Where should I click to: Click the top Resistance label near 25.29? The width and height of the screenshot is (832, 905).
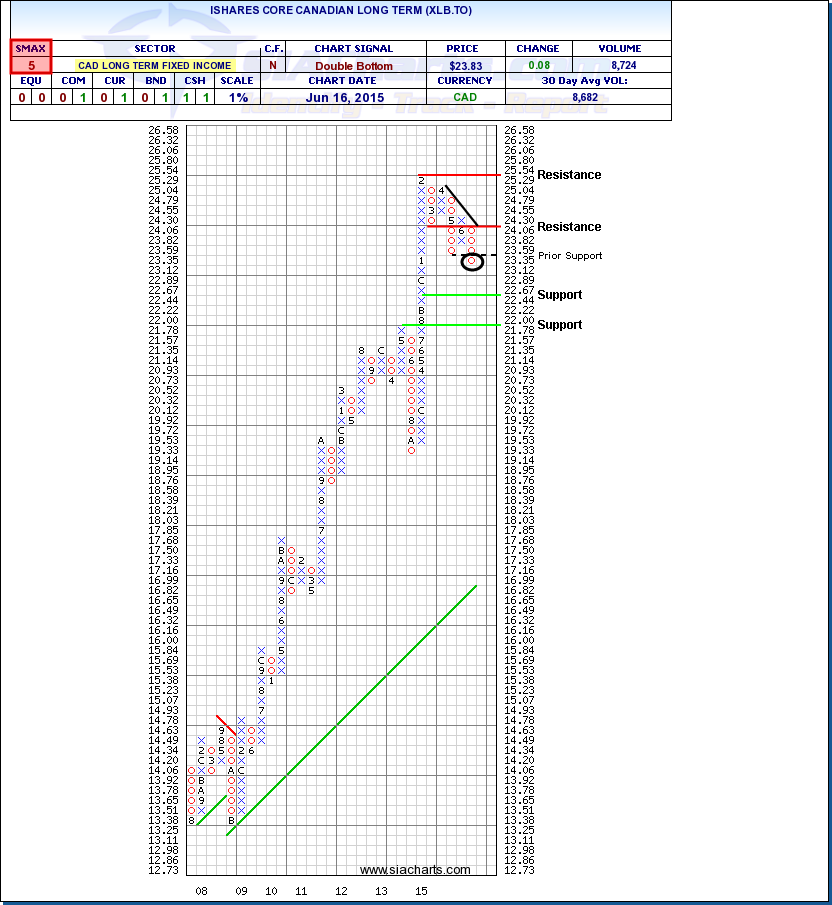pyautogui.click(x=569, y=175)
